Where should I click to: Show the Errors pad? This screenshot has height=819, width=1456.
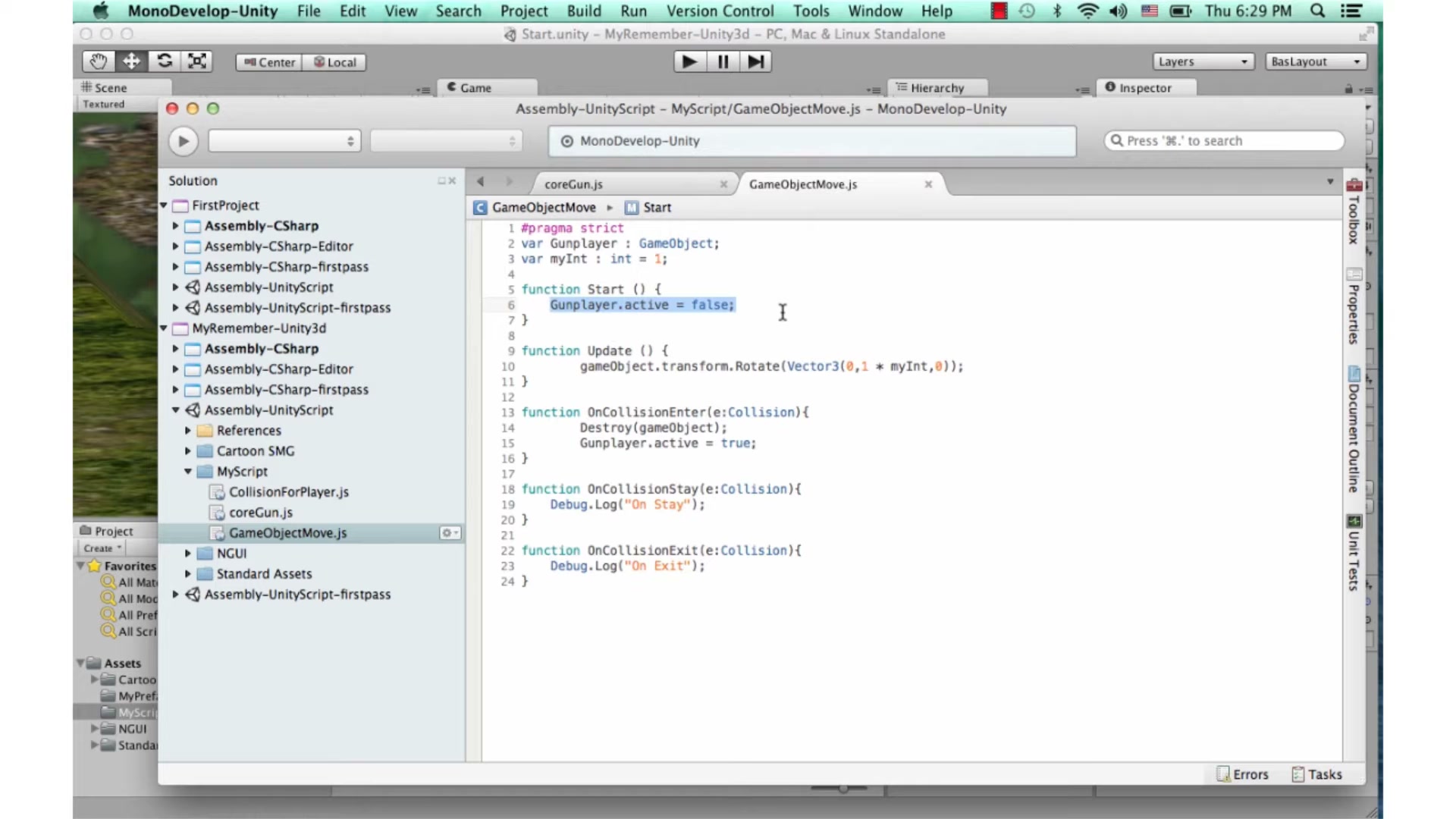1242,774
